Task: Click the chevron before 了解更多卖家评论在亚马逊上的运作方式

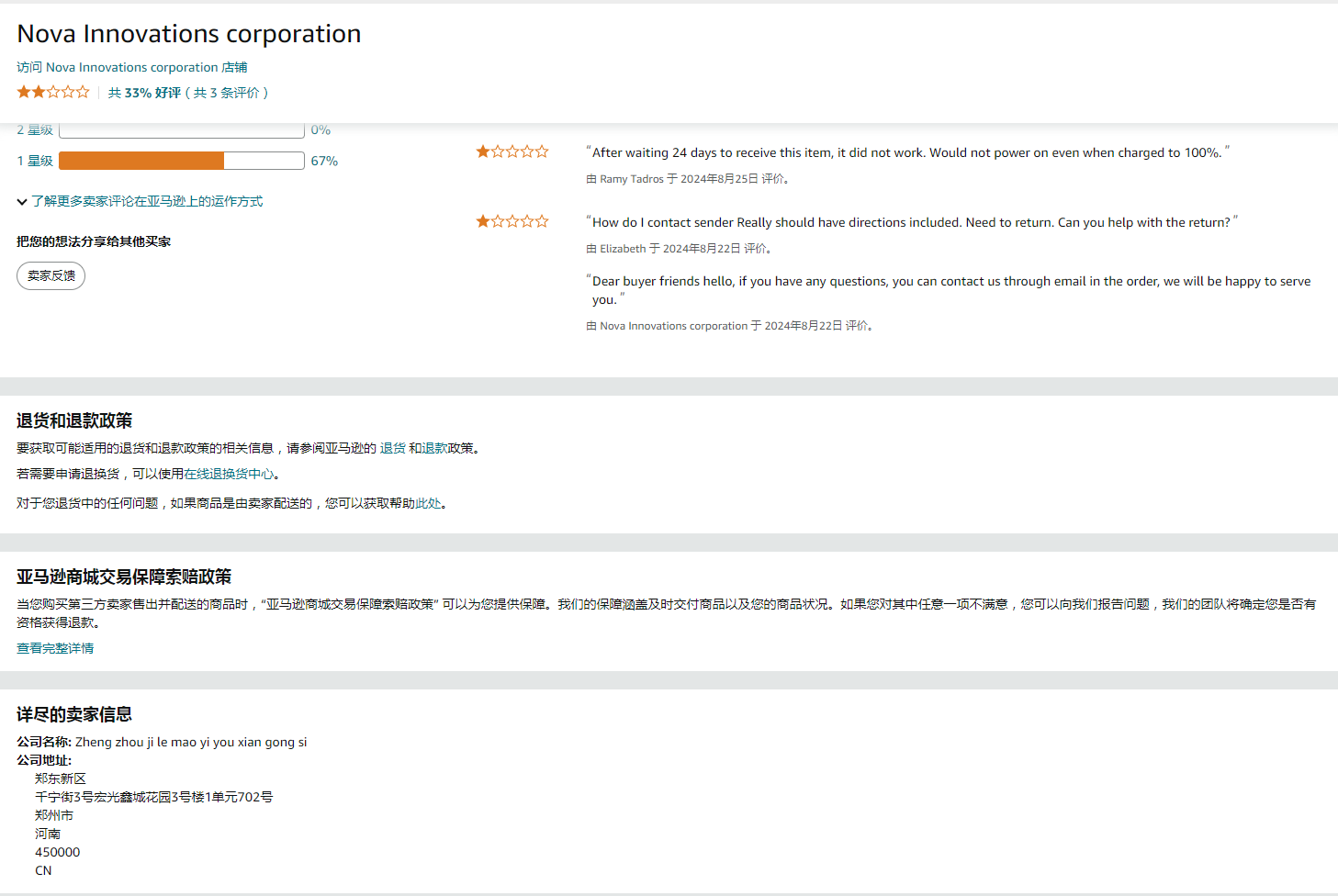Action: click(x=20, y=201)
